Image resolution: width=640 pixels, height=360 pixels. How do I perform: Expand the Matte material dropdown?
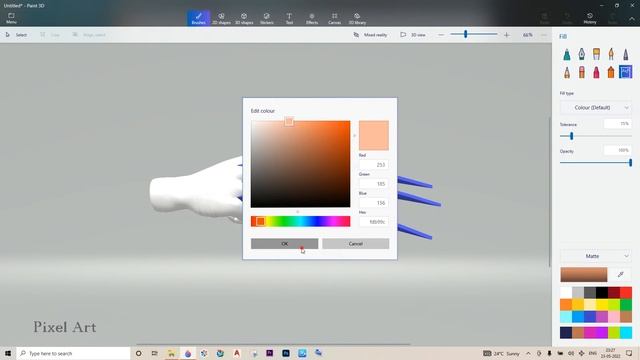(596, 256)
